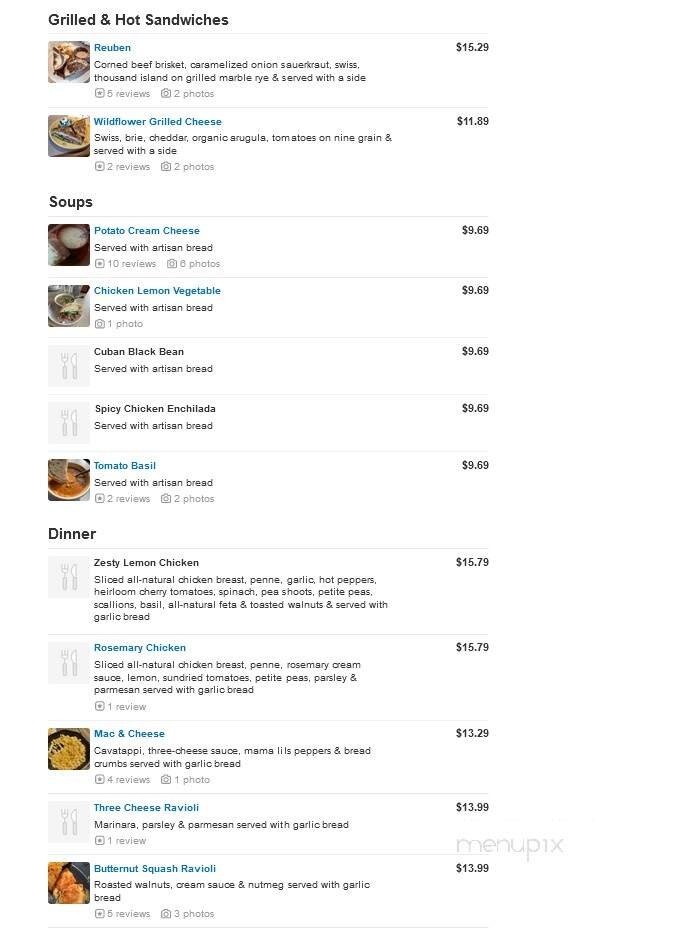This screenshot has height=928, width=689.
Task: Click the fork-and-knife placeholder for Cuban Black Bean
Action: (68, 366)
